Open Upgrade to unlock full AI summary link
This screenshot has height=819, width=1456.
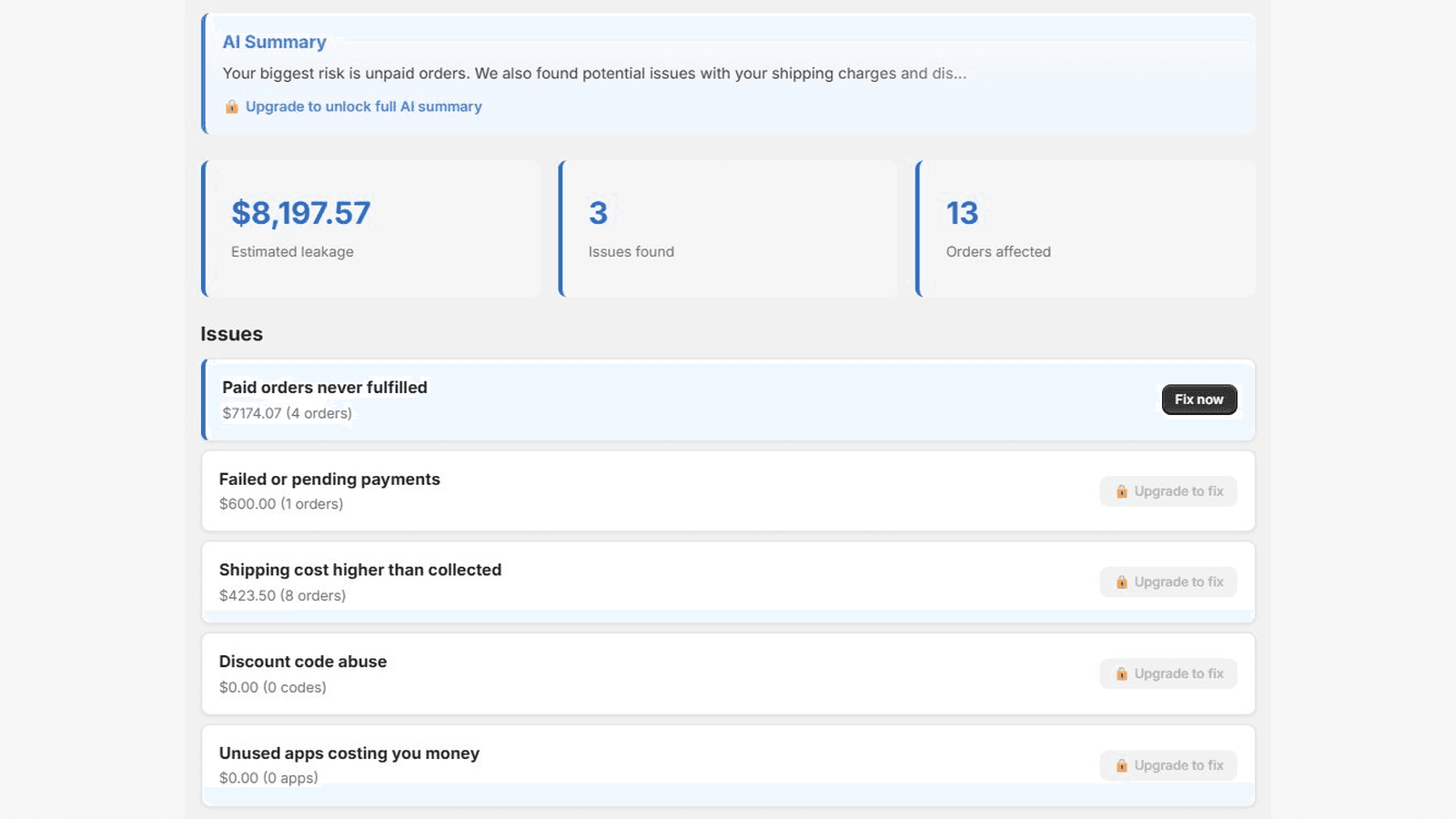click(x=363, y=106)
